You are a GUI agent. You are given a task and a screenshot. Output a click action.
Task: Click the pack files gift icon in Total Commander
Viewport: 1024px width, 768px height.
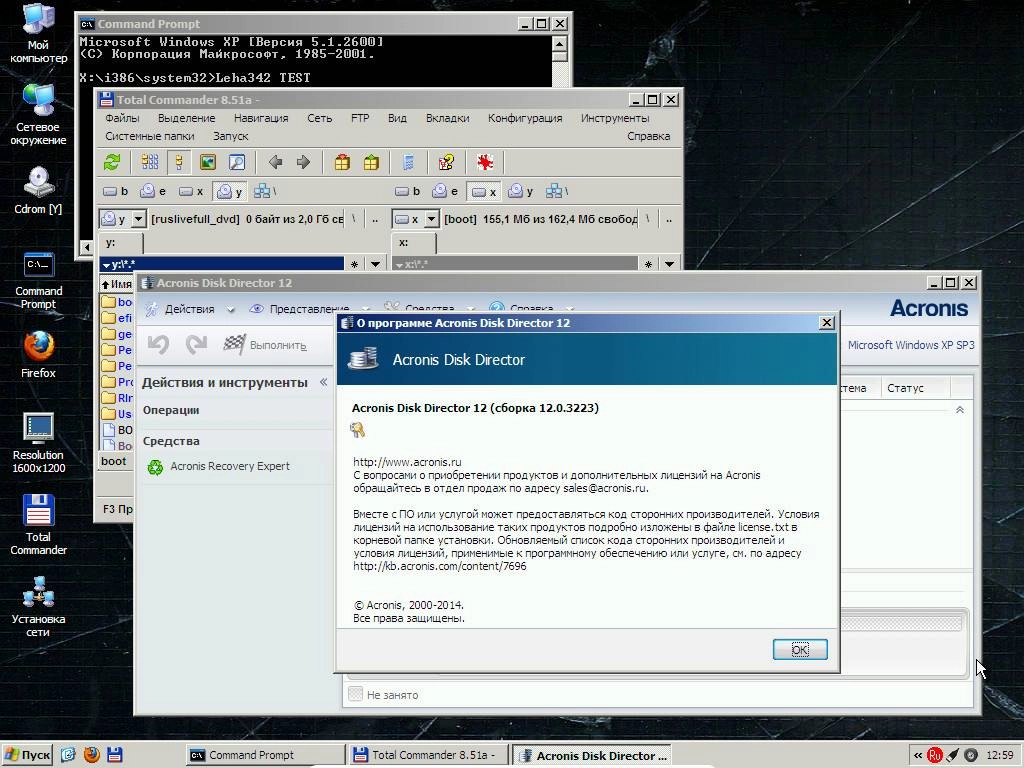click(x=342, y=163)
